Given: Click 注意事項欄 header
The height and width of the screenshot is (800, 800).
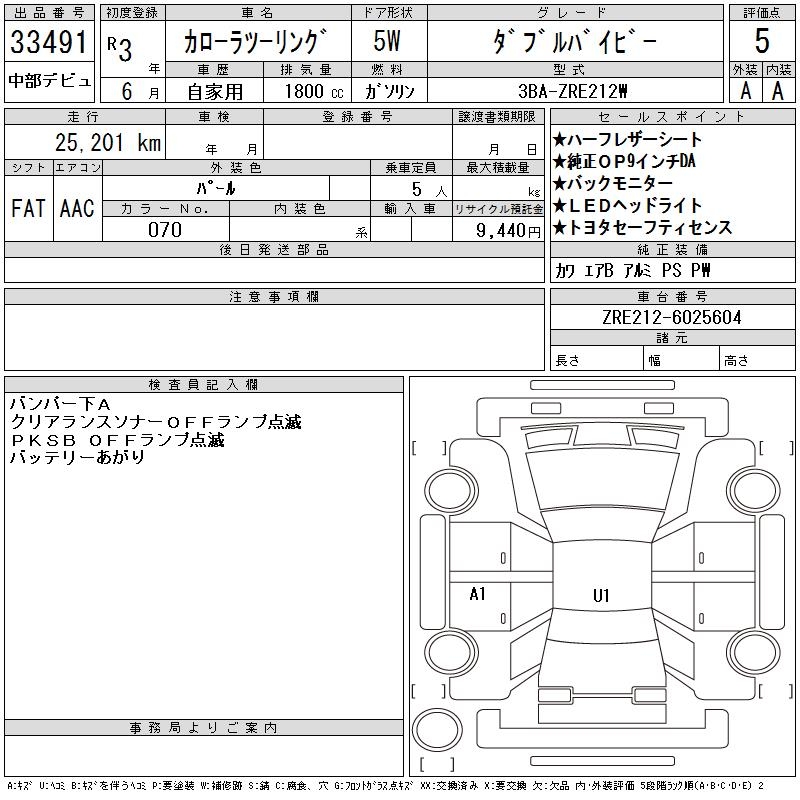Looking at the screenshot, I should coord(274,296).
